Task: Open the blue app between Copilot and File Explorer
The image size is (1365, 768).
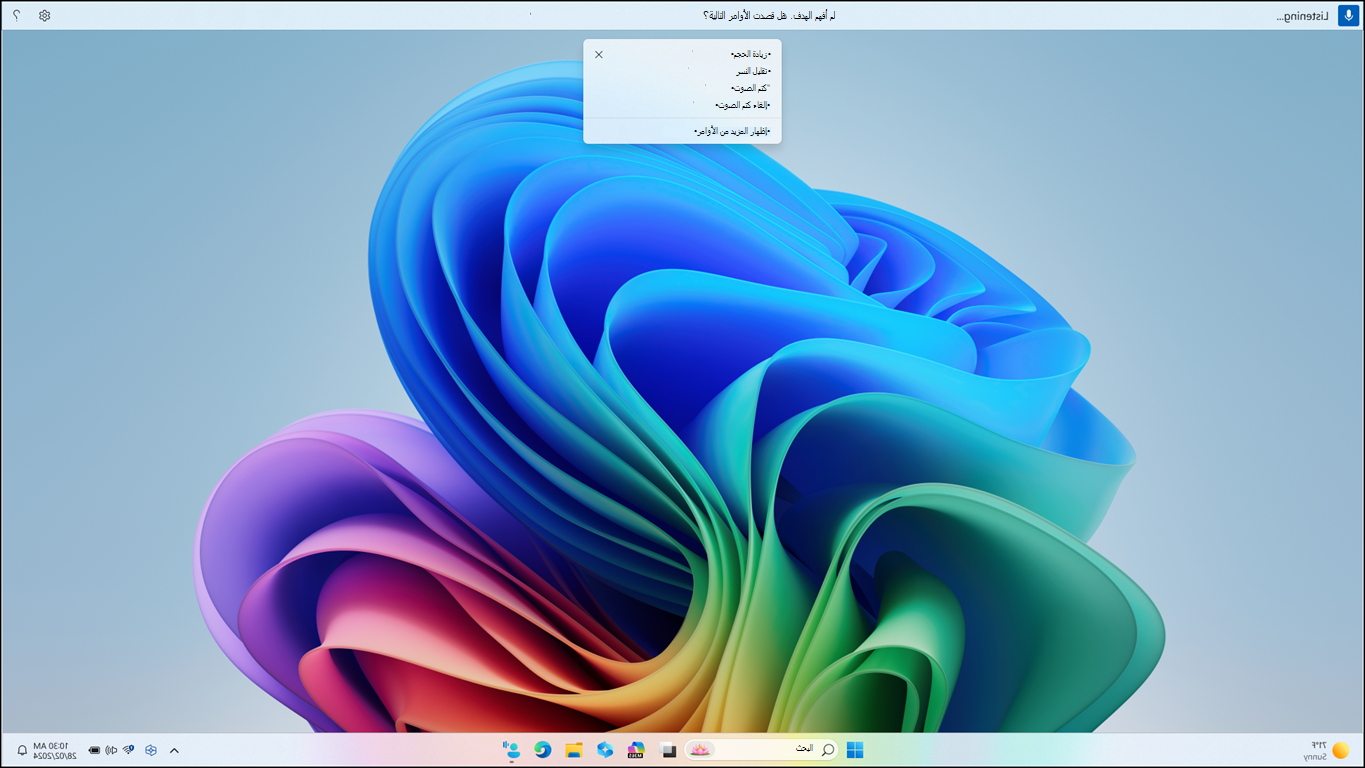Action: click(605, 750)
